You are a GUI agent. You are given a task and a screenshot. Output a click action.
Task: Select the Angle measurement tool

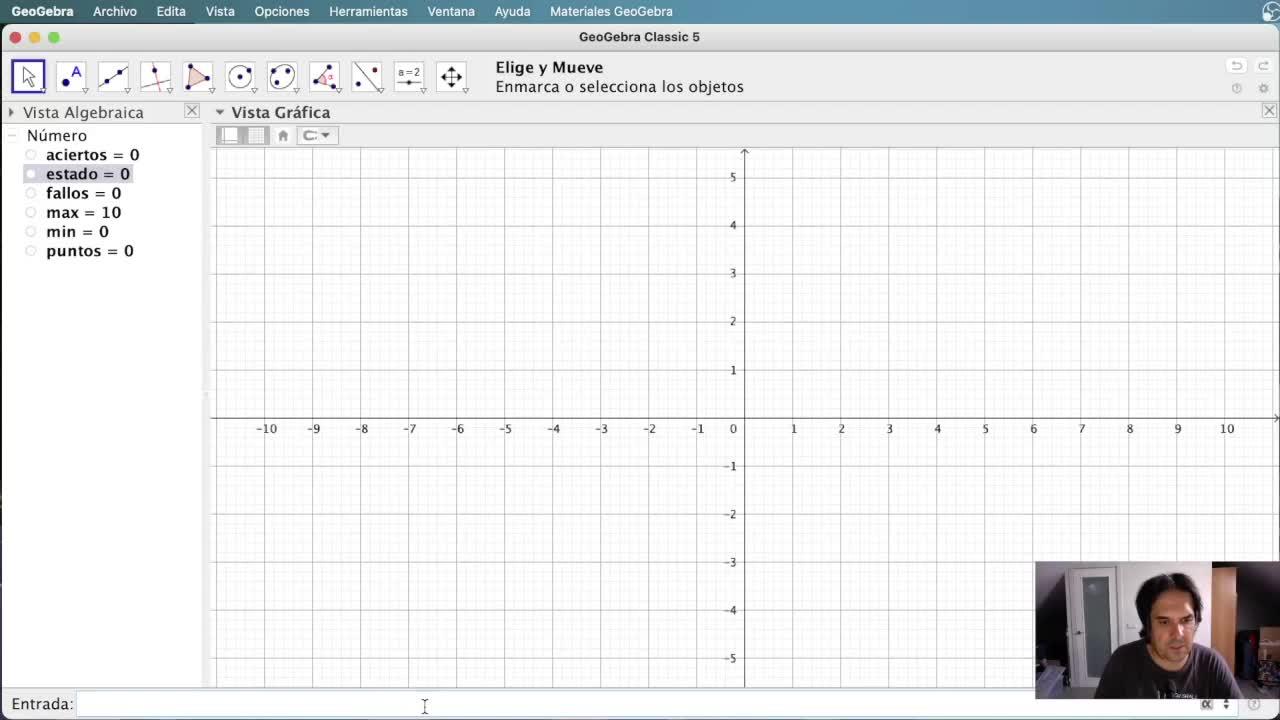[x=324, y=77]
